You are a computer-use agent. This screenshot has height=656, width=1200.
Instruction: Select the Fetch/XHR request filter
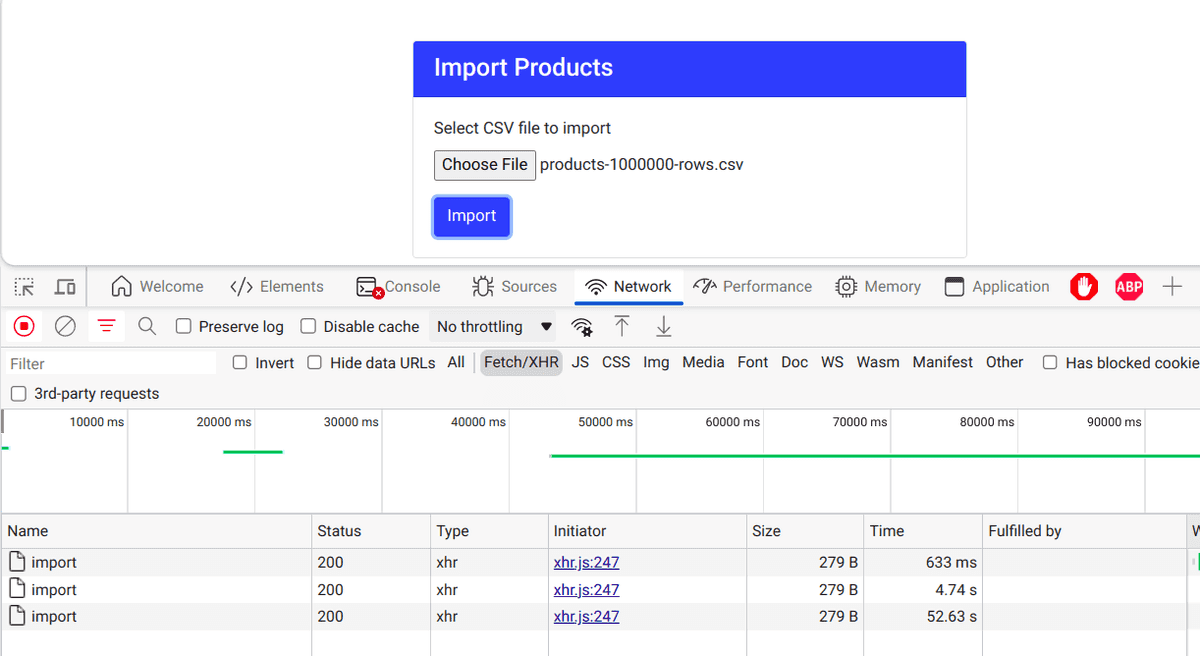click(521, 362)
